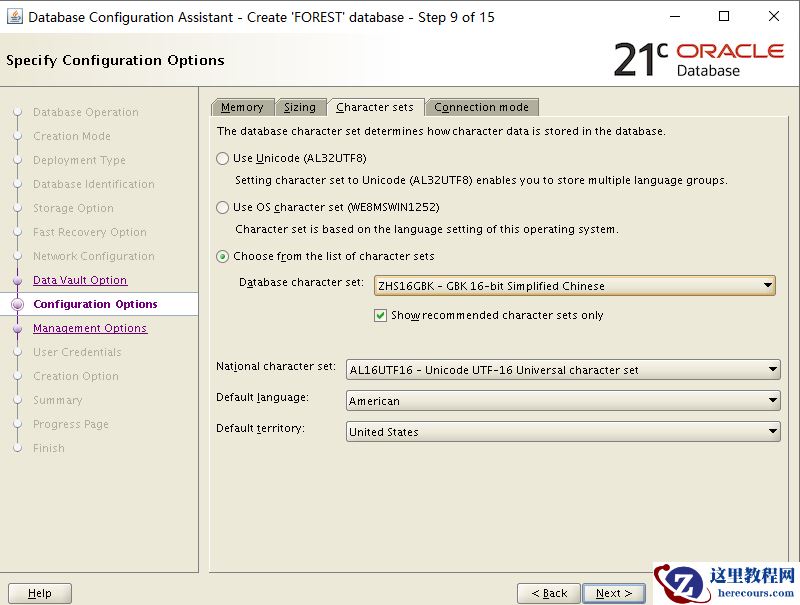Click the OS language setting description text
Image resolution: width=800 pixels, height=605 pixels.
click(427, 229)
